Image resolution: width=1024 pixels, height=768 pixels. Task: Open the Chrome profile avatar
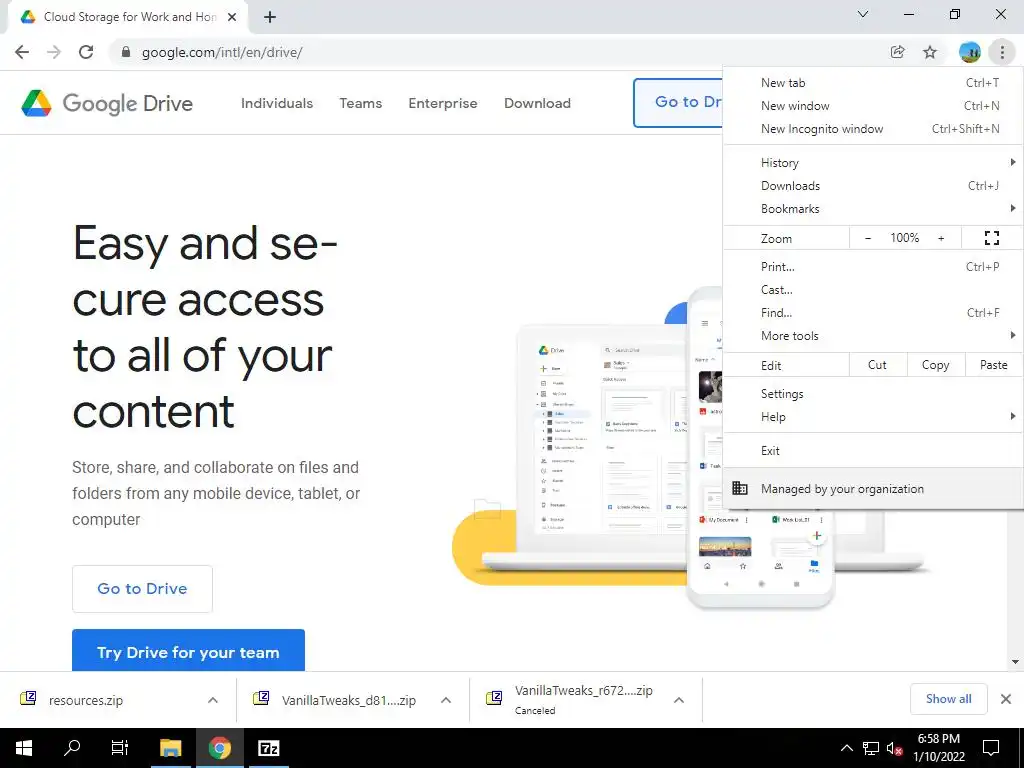pos(970,52)
